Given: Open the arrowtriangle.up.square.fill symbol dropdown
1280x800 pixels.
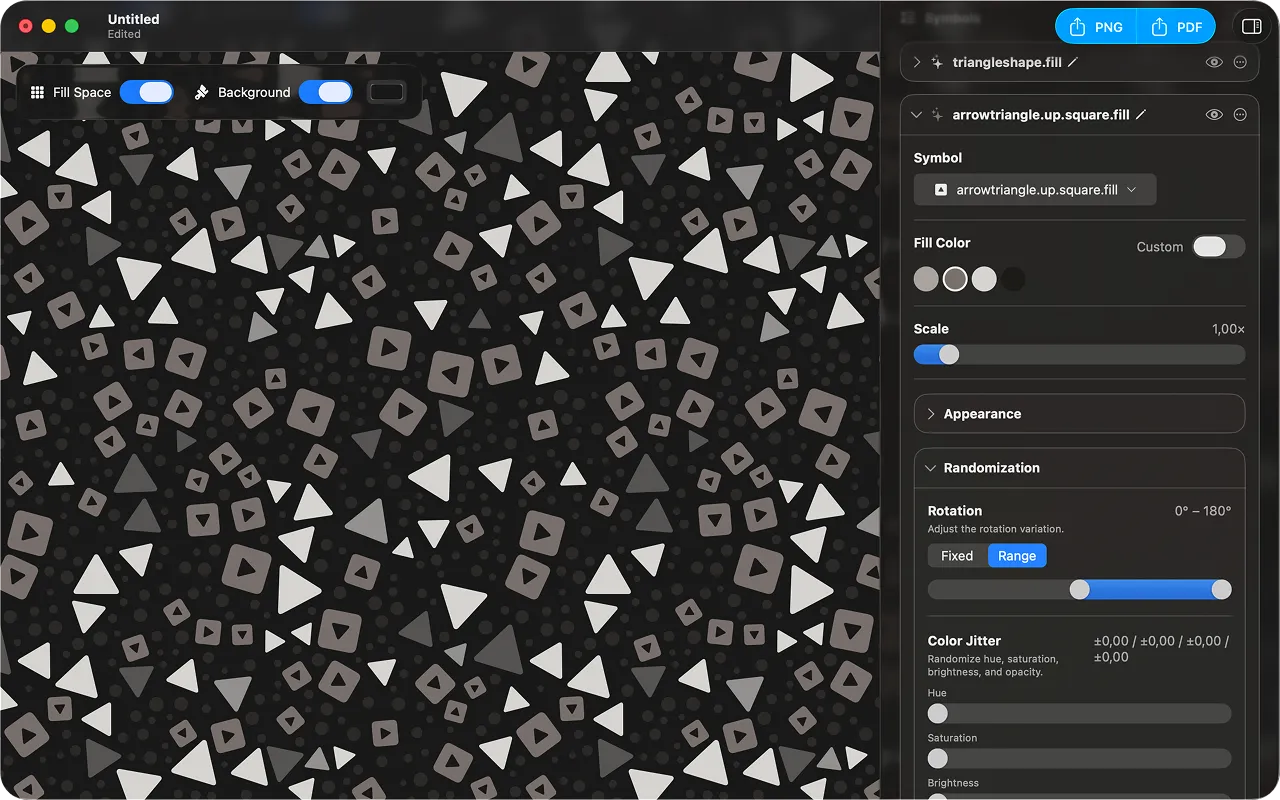Looking at the screenshot, I should tap(1035, 189).
